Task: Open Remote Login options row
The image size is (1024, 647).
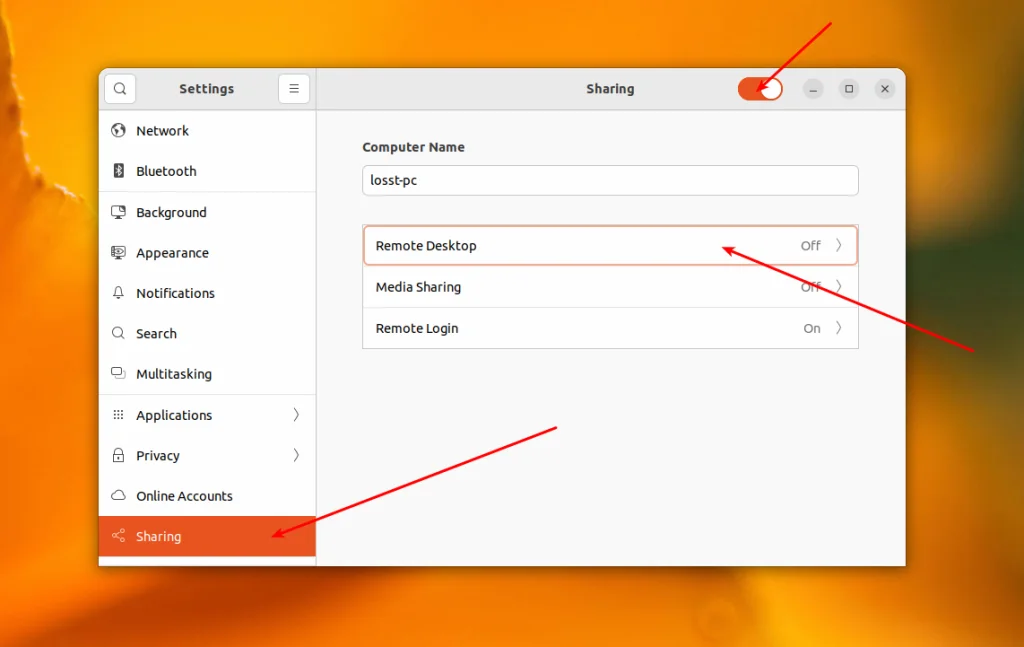Action: pos(610,328)
